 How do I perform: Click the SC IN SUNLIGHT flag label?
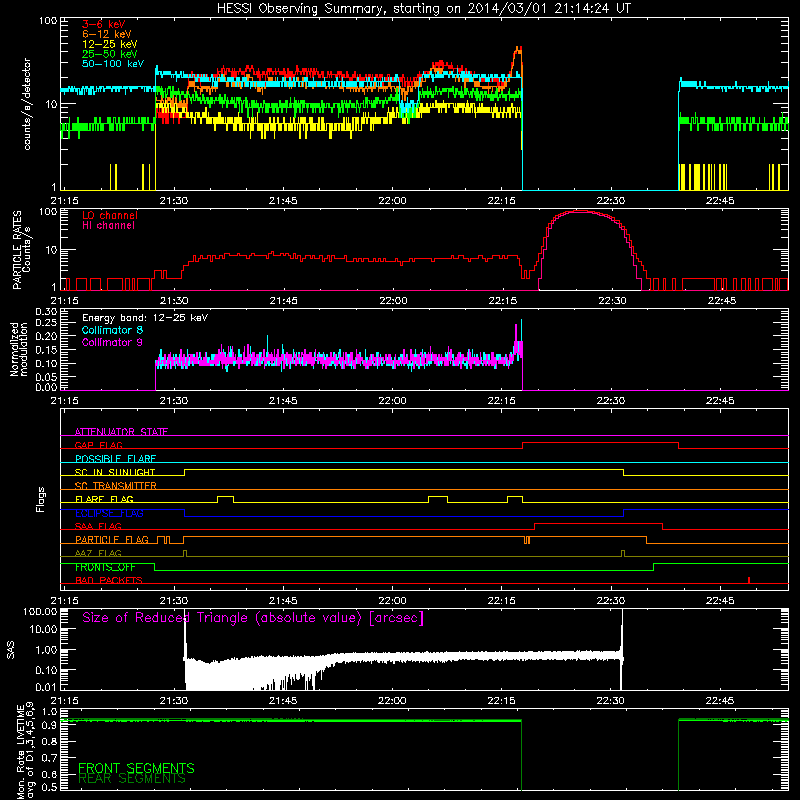coord(115,472)
